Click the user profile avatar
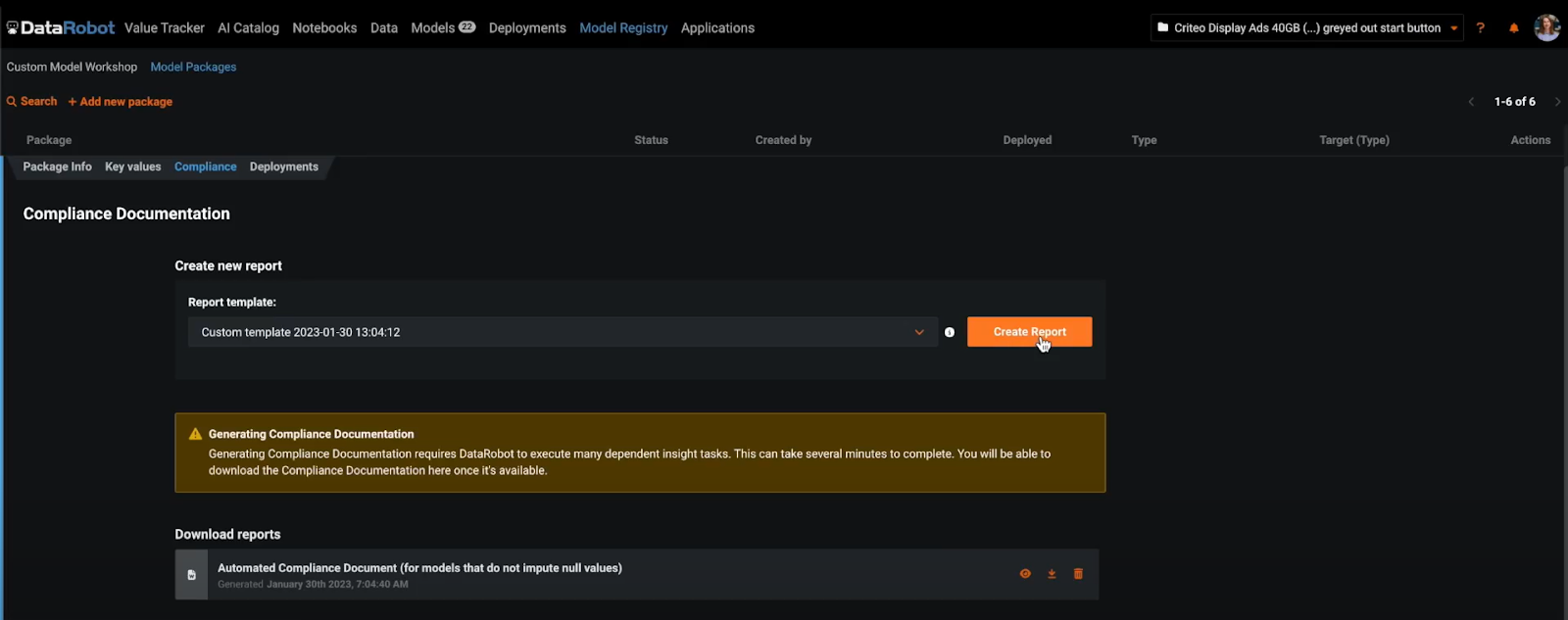This screenshot has width=1568, height=620. pyautogui.click(x=1546, y=27)
